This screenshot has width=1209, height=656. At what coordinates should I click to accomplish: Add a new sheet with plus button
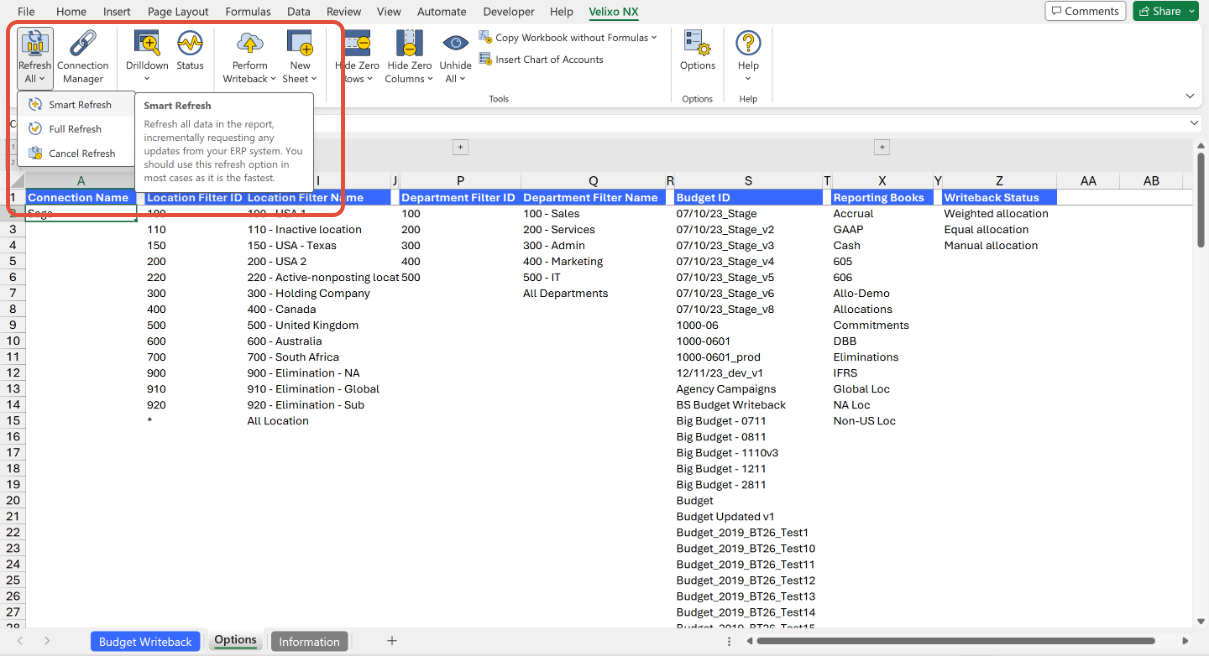(392, 641)
